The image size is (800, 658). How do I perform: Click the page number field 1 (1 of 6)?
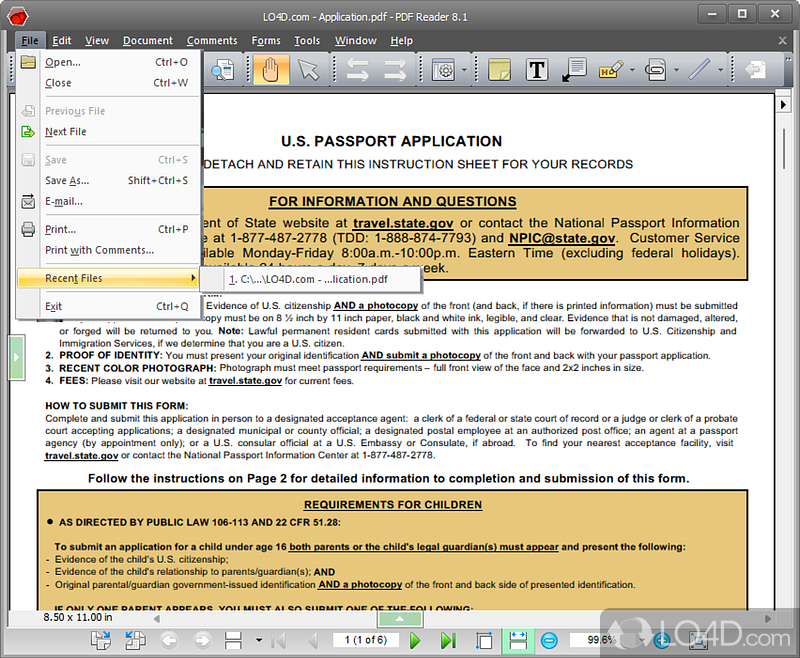tap(365, 640)
